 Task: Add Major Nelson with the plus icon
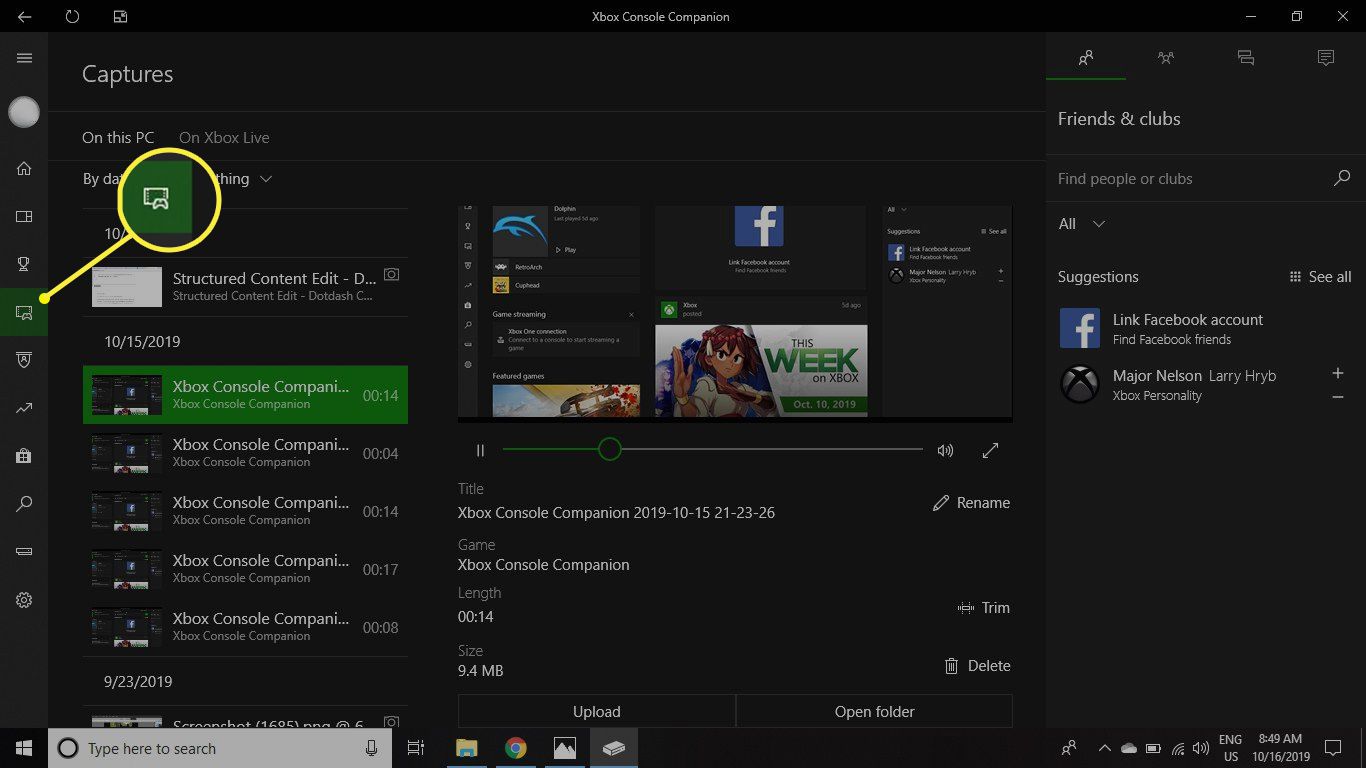[x=1338, y=373]
